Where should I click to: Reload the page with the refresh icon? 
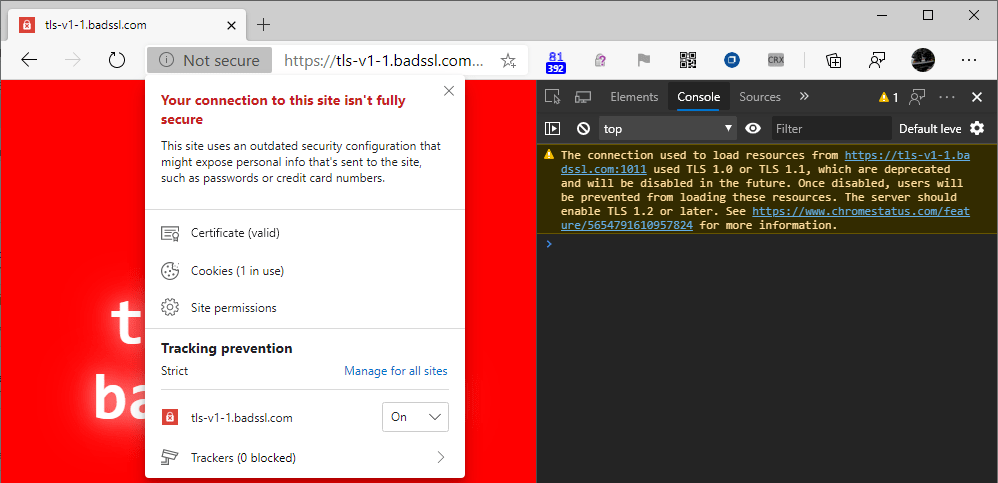tap(116, 60)
